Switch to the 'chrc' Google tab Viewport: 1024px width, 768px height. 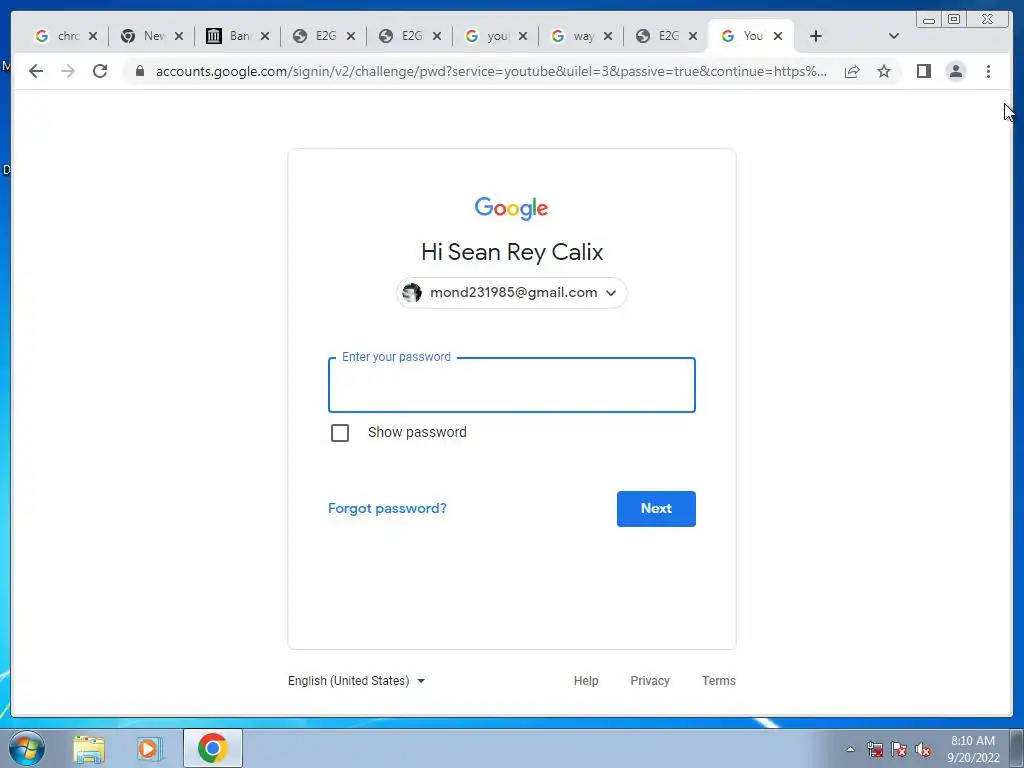pos(57,36)
